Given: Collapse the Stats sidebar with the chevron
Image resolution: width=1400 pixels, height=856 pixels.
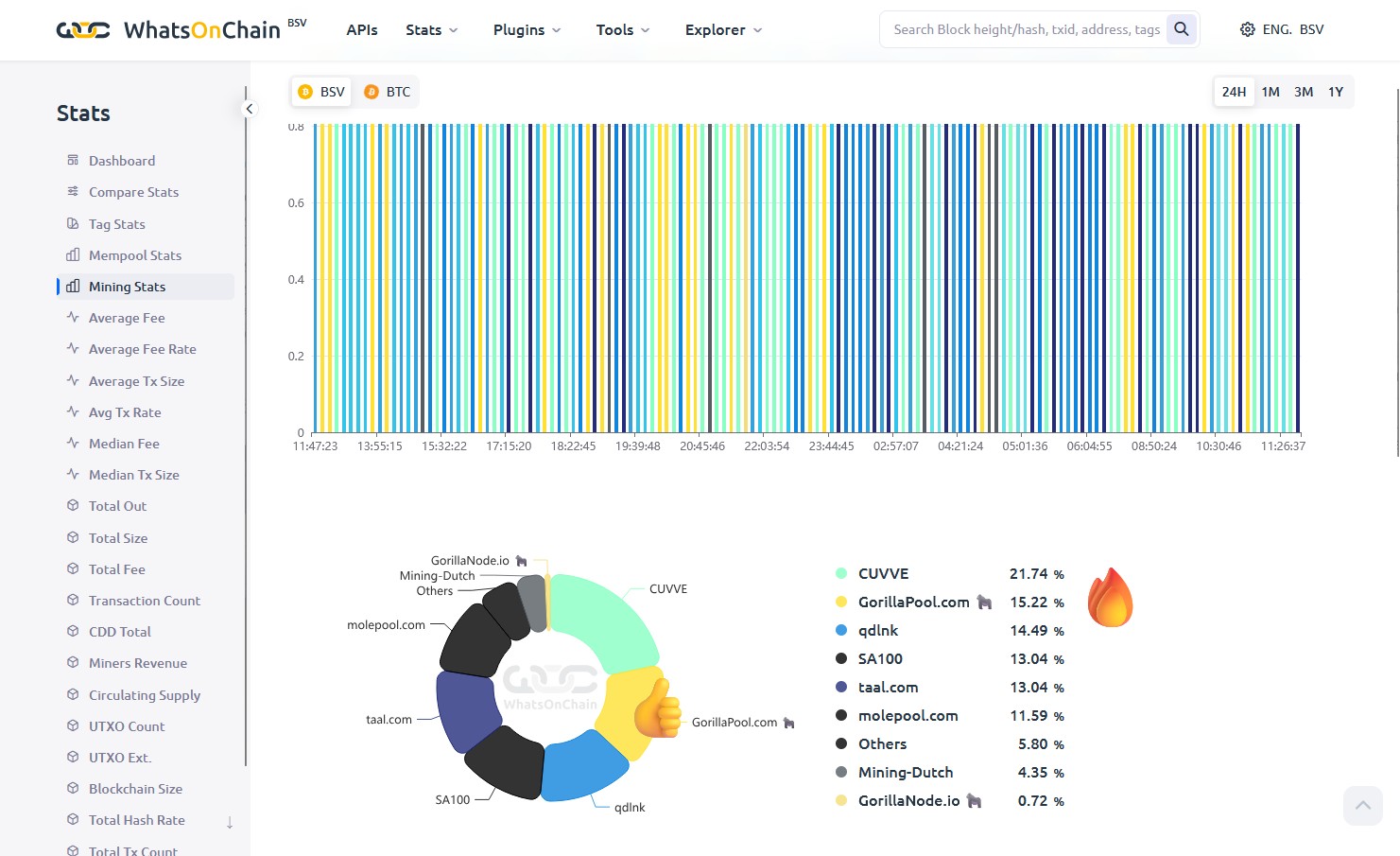Looking at the screenshot, I should (250, 109).
